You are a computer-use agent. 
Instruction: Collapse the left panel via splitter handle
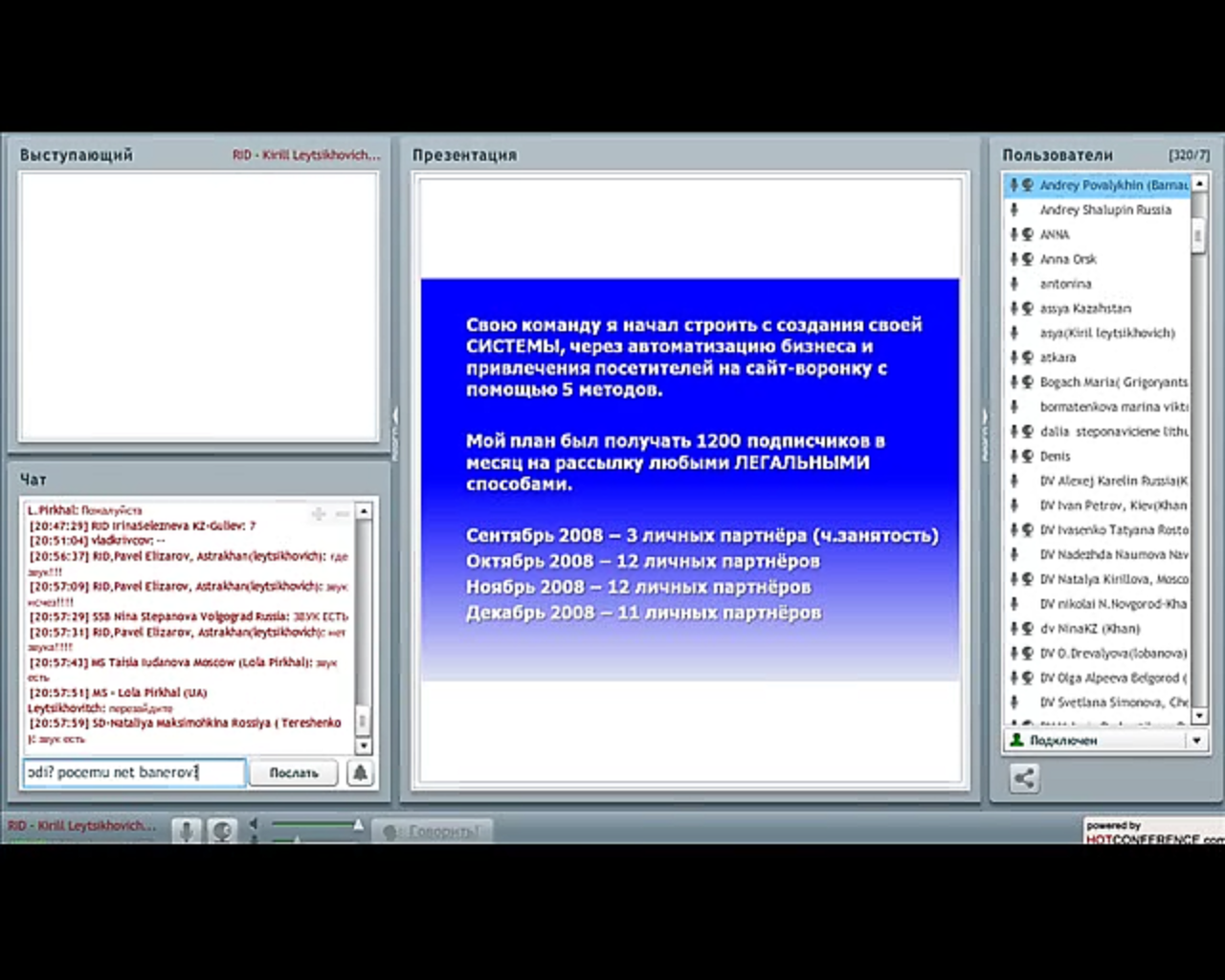pos(394,434)
